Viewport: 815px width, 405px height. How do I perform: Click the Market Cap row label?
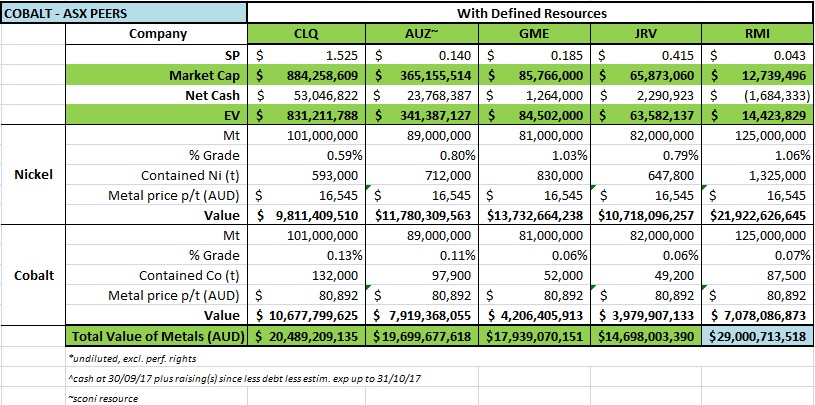(x=205, y=75)
